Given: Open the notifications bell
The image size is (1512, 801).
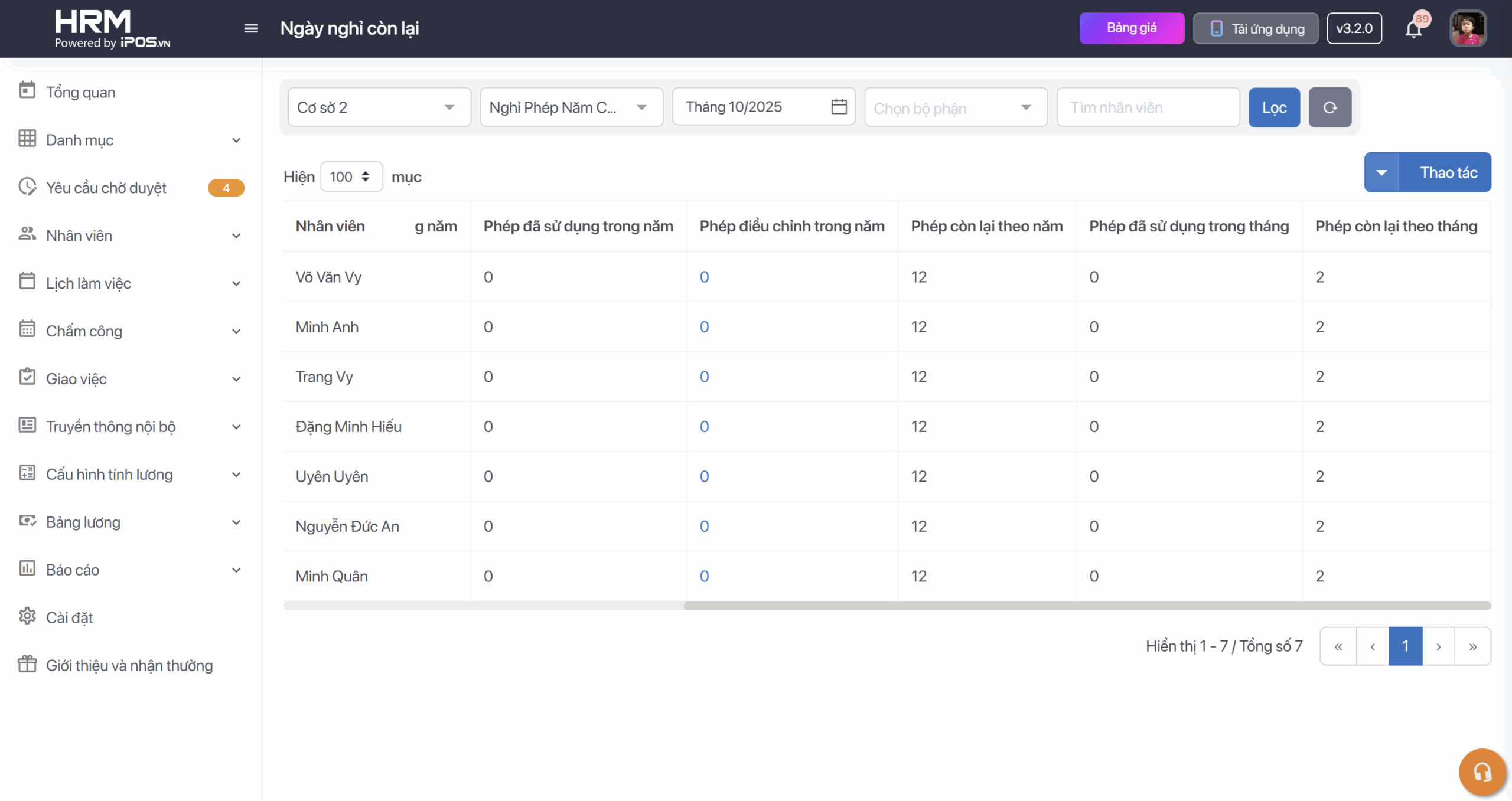Looking at the screenshot, I should [1413, 28].
